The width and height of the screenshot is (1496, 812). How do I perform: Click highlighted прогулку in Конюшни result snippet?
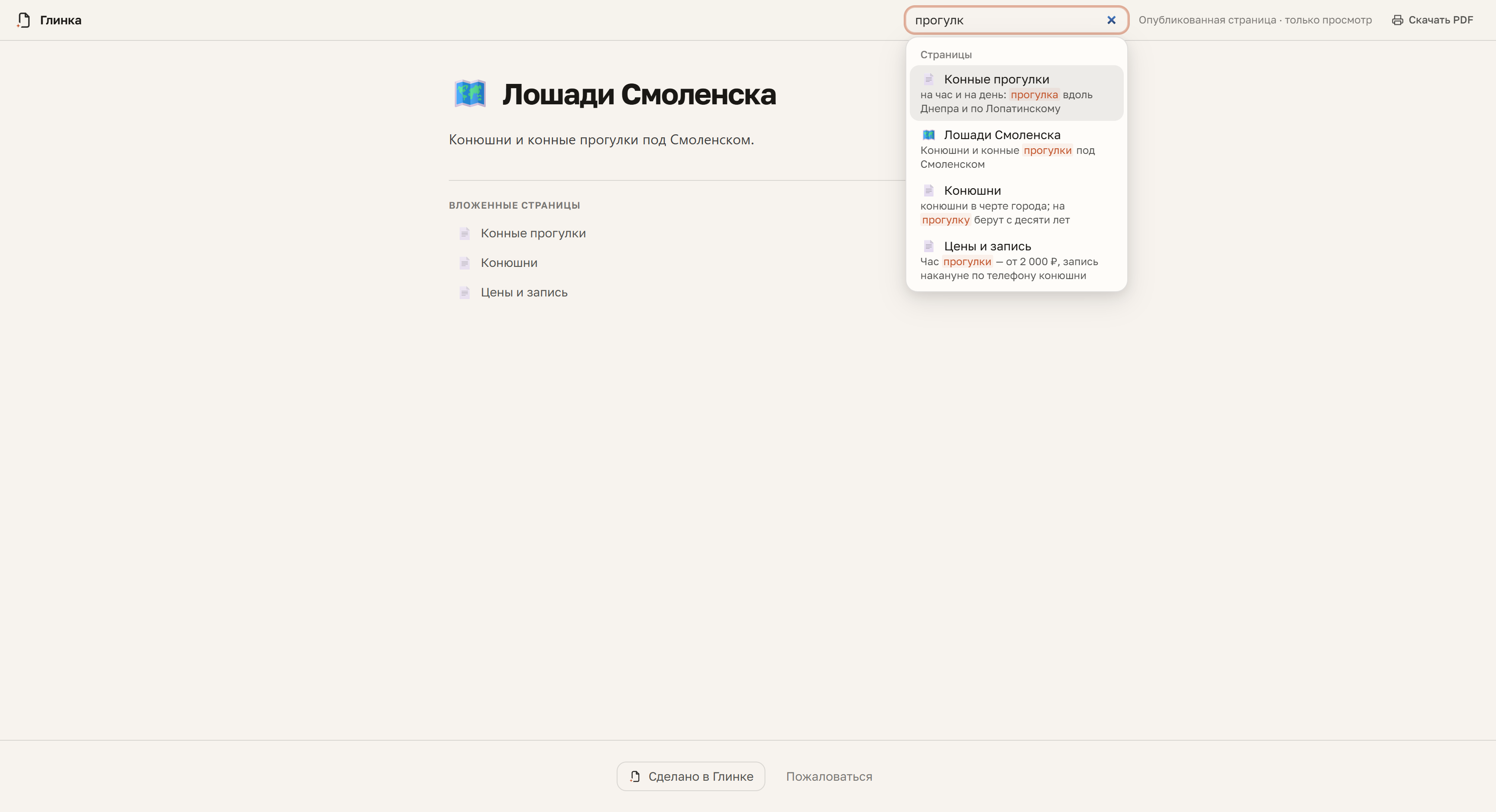coord(945,220)
